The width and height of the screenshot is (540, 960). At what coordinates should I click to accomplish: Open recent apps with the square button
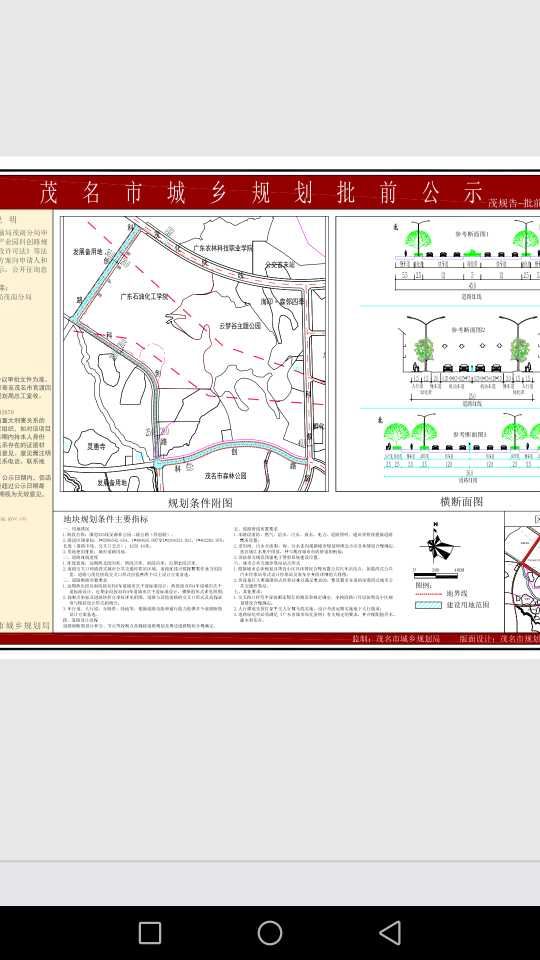point(150,933)
